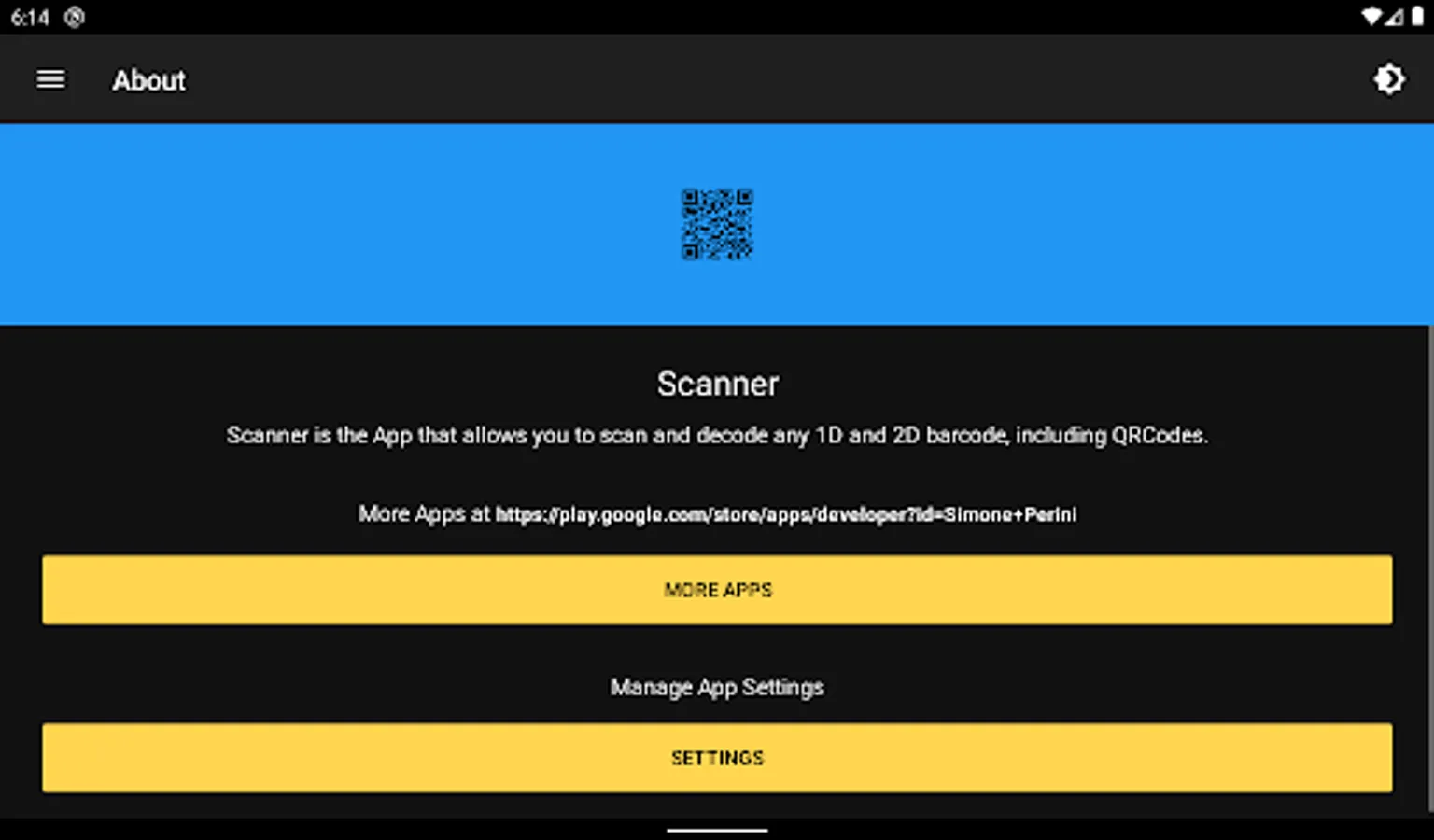Tap the cellular signal strength icon
This screenshot has height=840, width=1434.
point(1394,17)
